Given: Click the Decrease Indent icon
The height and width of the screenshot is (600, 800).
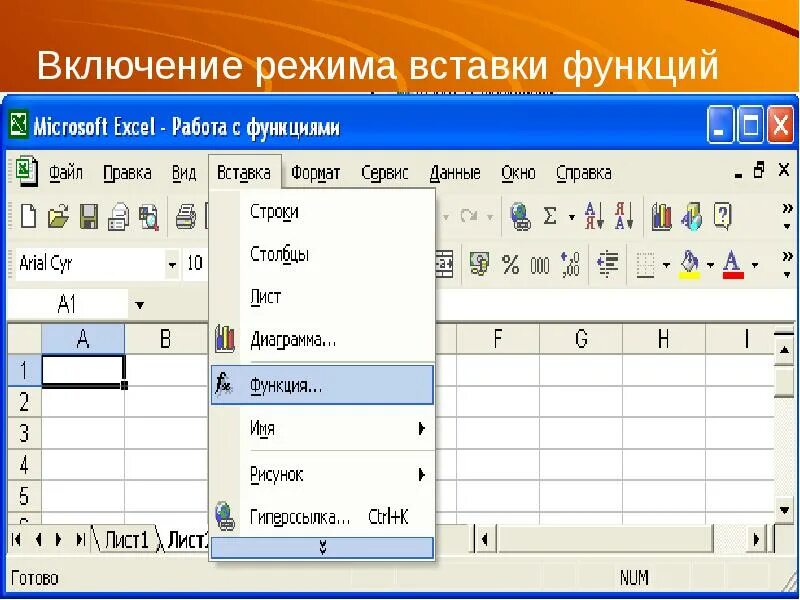Looking at the screenshot, I should coord(608,264).
